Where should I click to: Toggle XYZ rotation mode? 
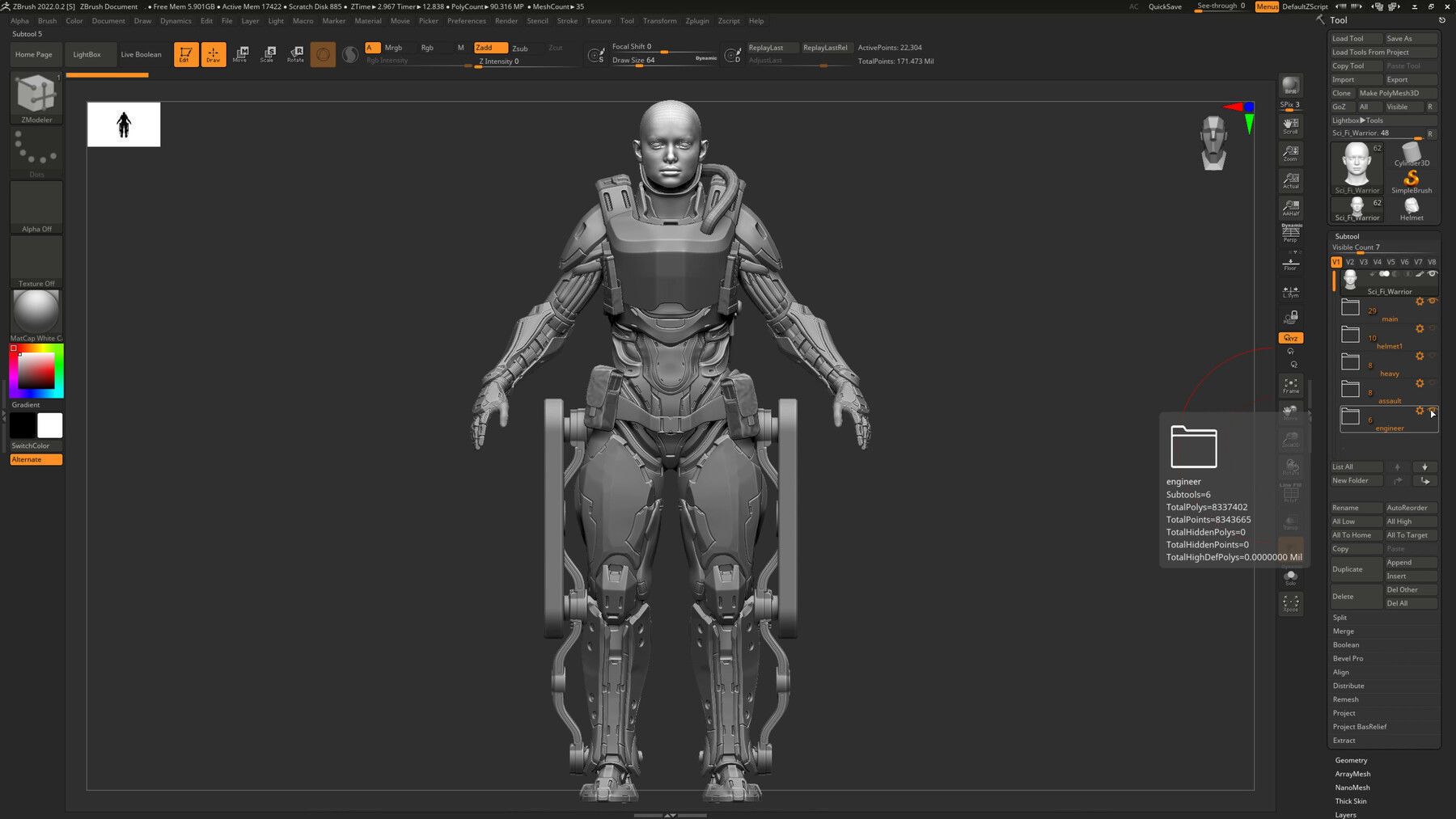(x=1290, y=338)
